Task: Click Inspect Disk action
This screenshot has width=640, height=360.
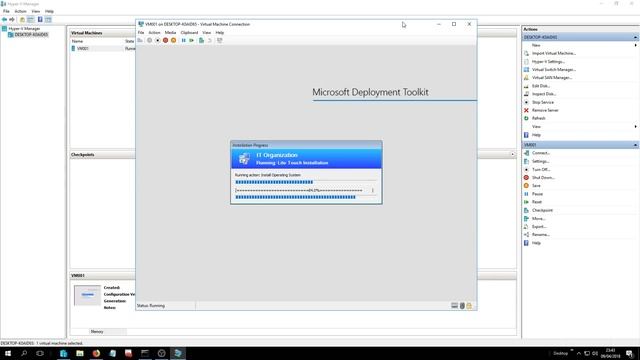Action: (544, 94)
